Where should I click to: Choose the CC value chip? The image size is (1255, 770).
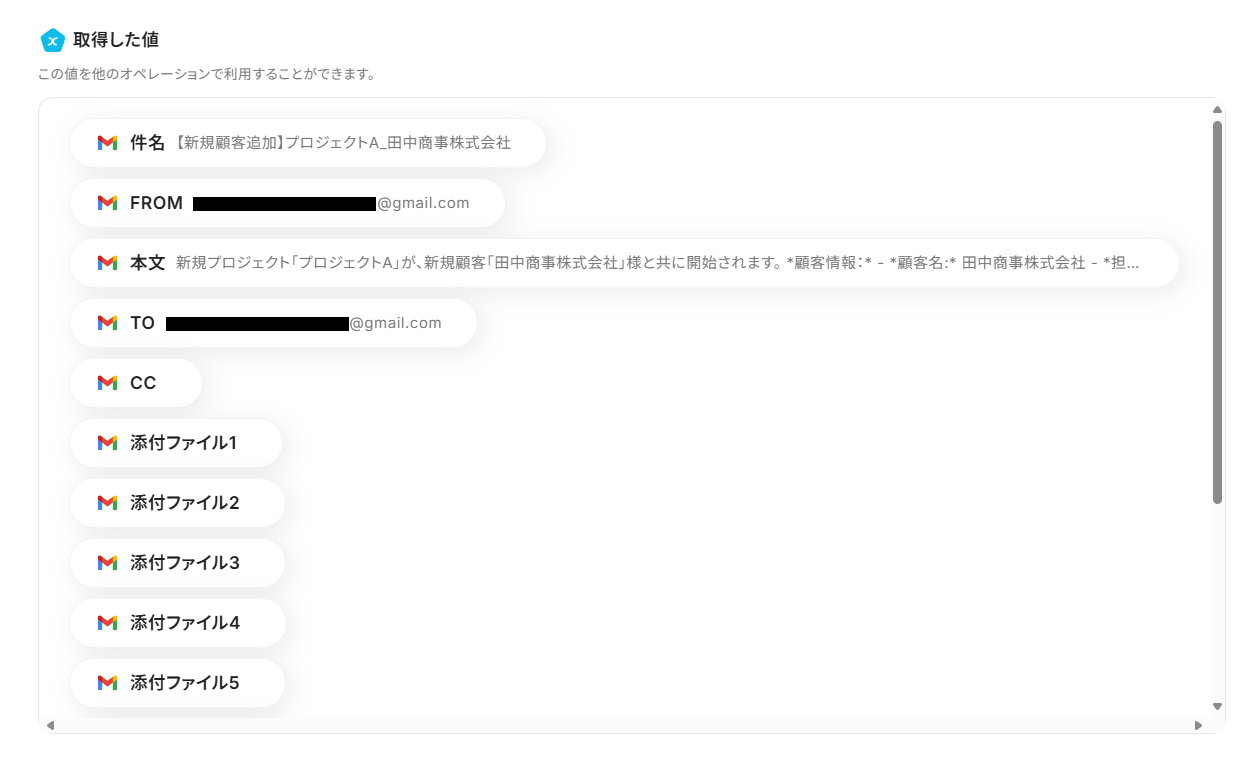pyautogui.click(x=136, y=383)
